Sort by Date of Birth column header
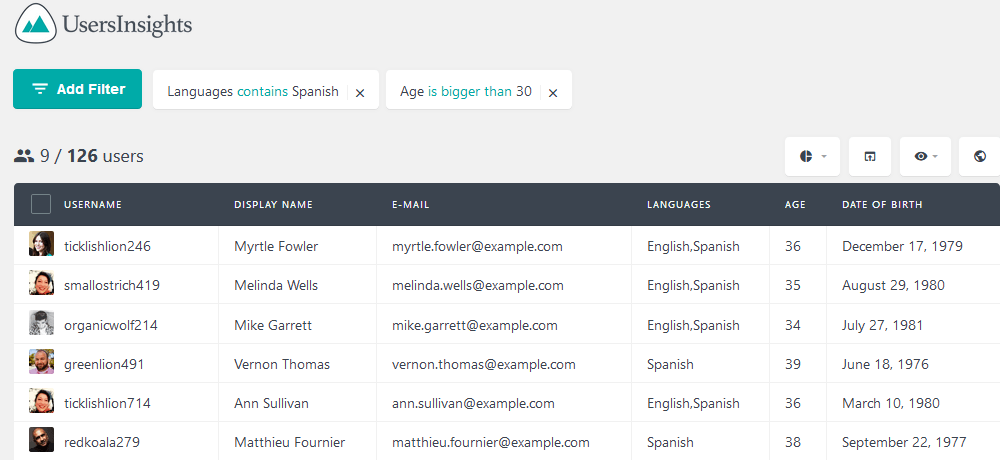1000x460 pixels. point(882,205)
